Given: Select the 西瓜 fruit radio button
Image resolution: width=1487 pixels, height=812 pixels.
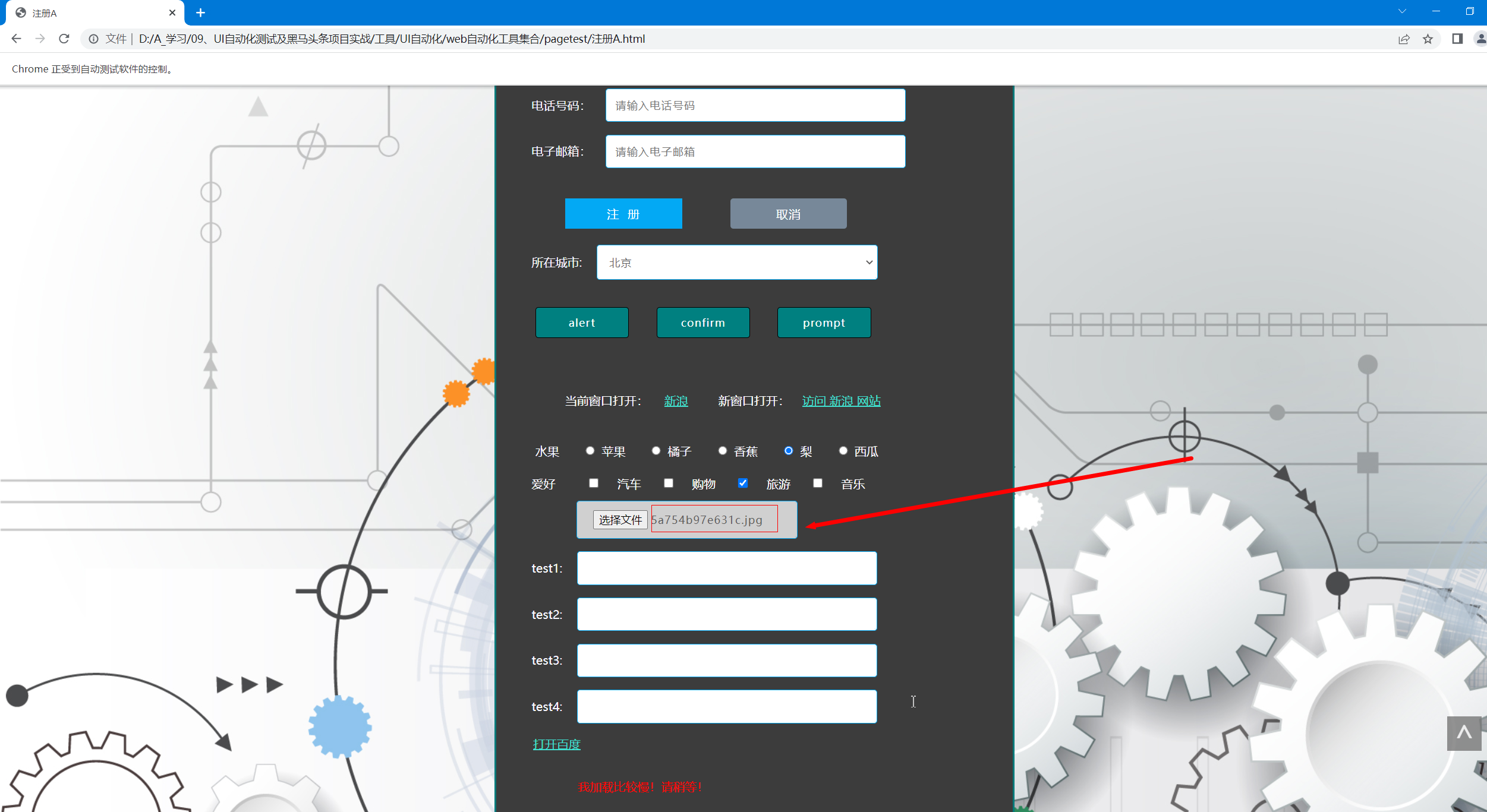Looking at the screenshot, I should (843, 451).
